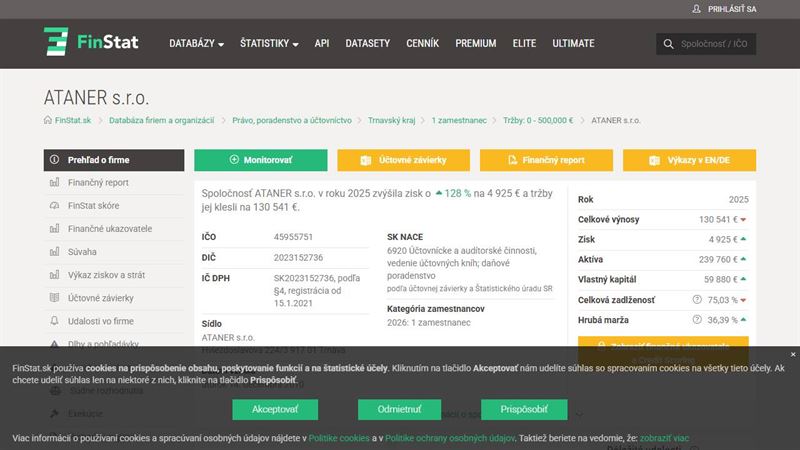
Task: Reject cookies with Odmietnuť button
Action: click(399, 410)
